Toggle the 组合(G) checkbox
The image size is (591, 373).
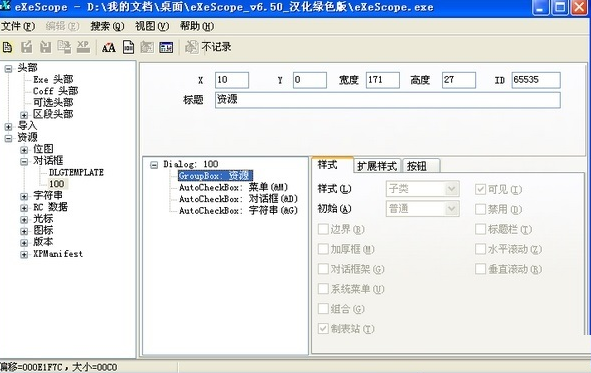click(323, 309)
